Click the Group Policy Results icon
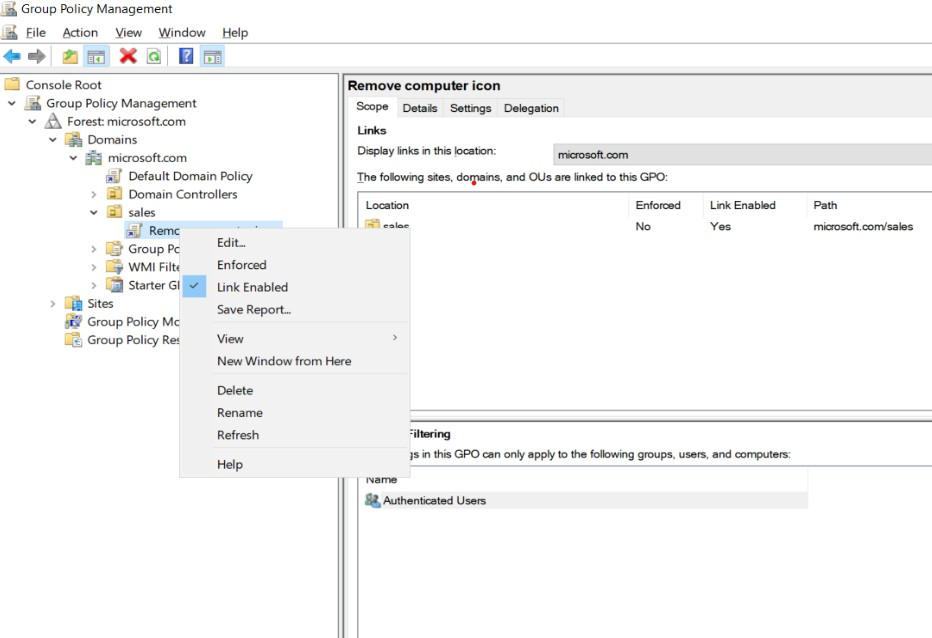Image resolution: width=932 pixels, height=638 pixels. coord(73,340)
